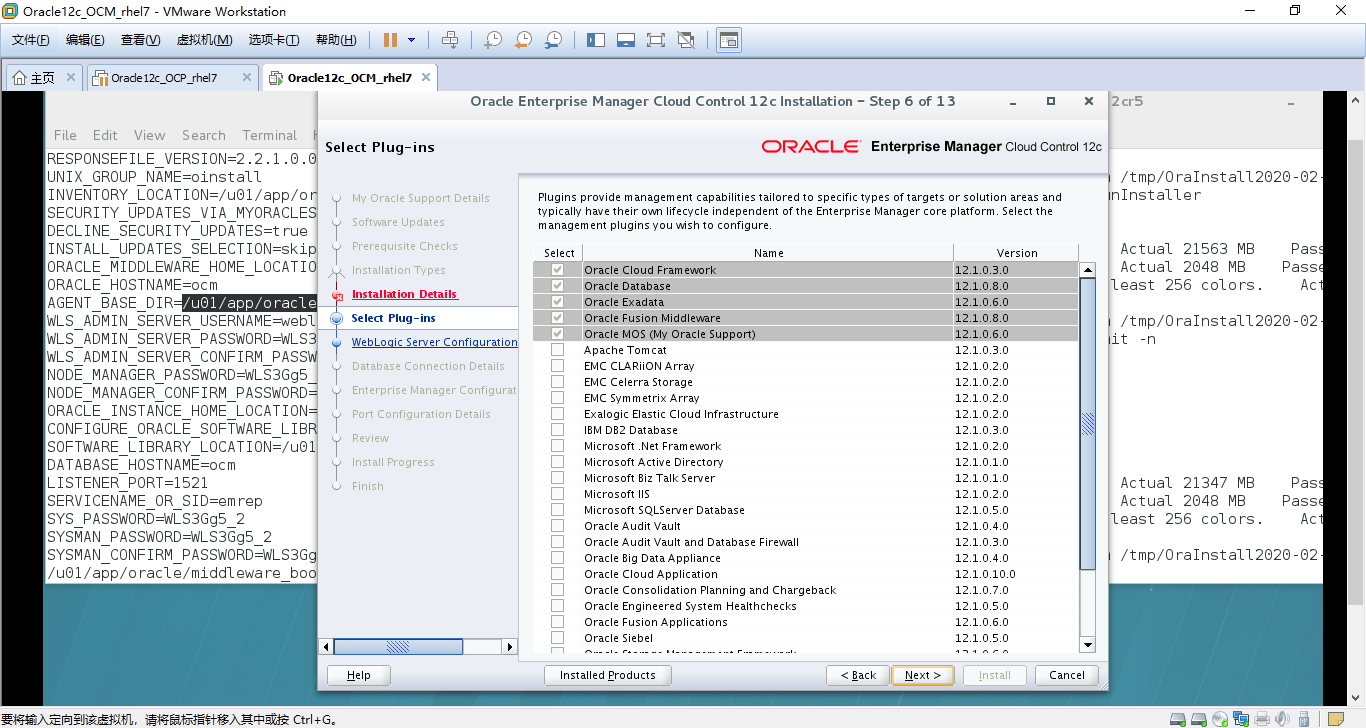The image size is (1366, 728).
Task: Click the Installed Products button
Action: coord(608,675)
